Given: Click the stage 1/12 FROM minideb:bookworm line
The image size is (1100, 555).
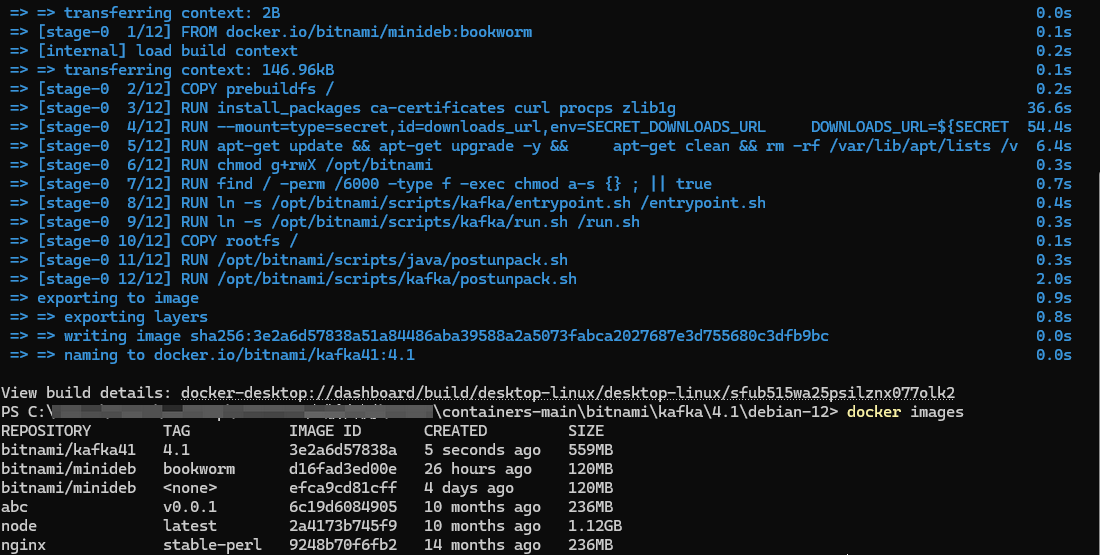Looking at the screenshot, I should click(x=271, y=33).
